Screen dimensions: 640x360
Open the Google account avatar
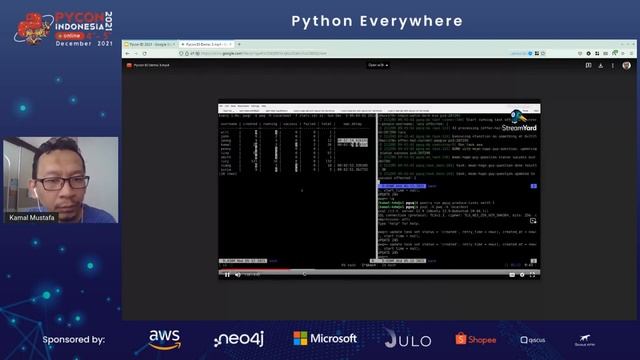tap(627, 65)
